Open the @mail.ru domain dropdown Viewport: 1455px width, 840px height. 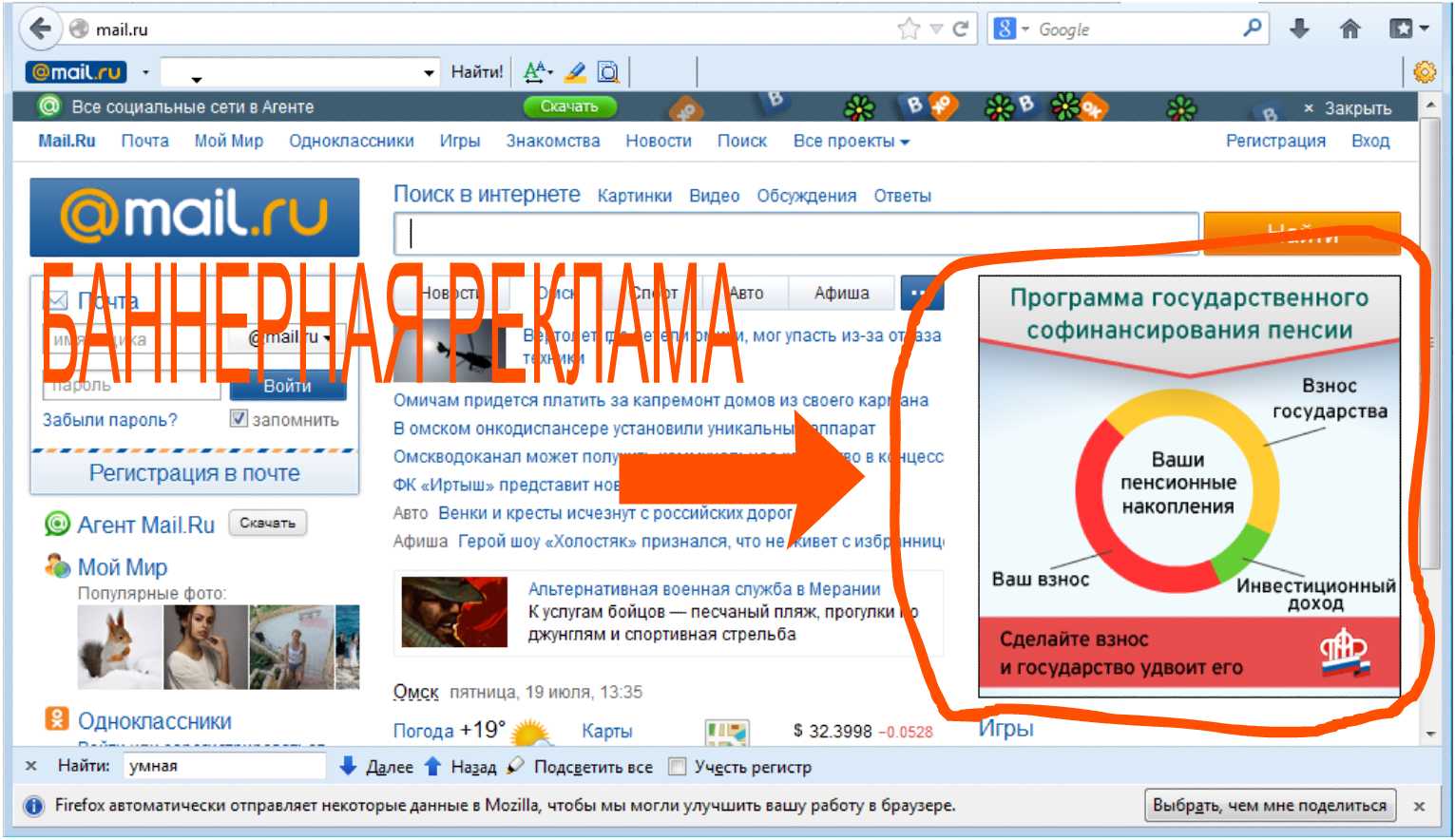tap(289, 336)
